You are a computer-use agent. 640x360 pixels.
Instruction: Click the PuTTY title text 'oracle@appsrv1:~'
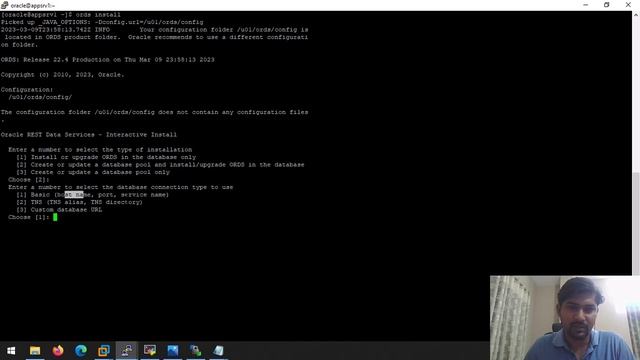[x=33, y=6]
